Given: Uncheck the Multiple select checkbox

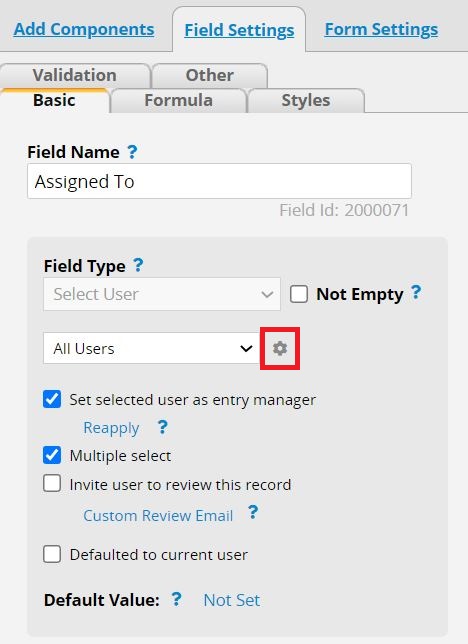Looking at the screenshot, I should point(52,455).
